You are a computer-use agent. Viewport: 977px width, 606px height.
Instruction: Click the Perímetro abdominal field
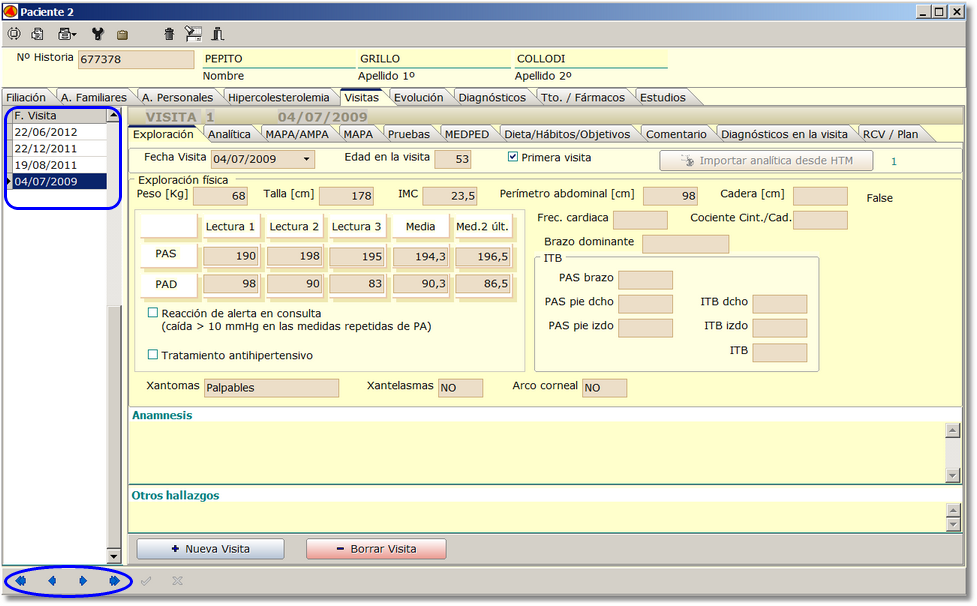click(670, 196)
